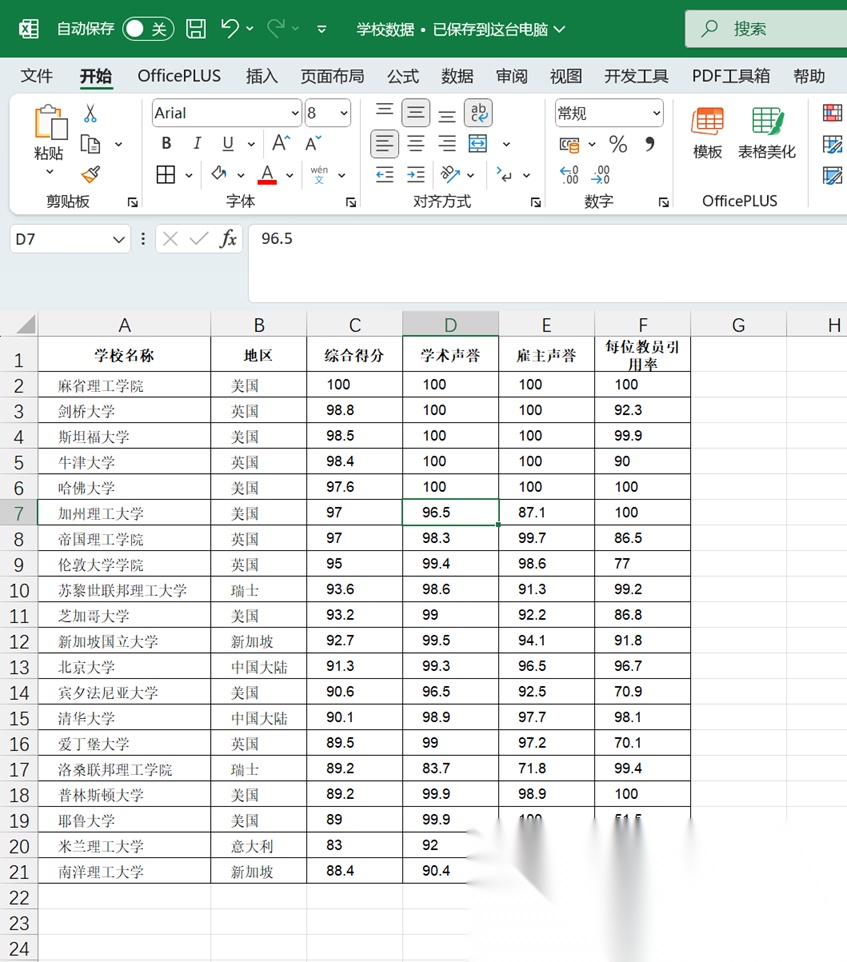Open the 对齐方式 dialog launcher
Viewport: 847px width, 962px height.
coord(535,202)
